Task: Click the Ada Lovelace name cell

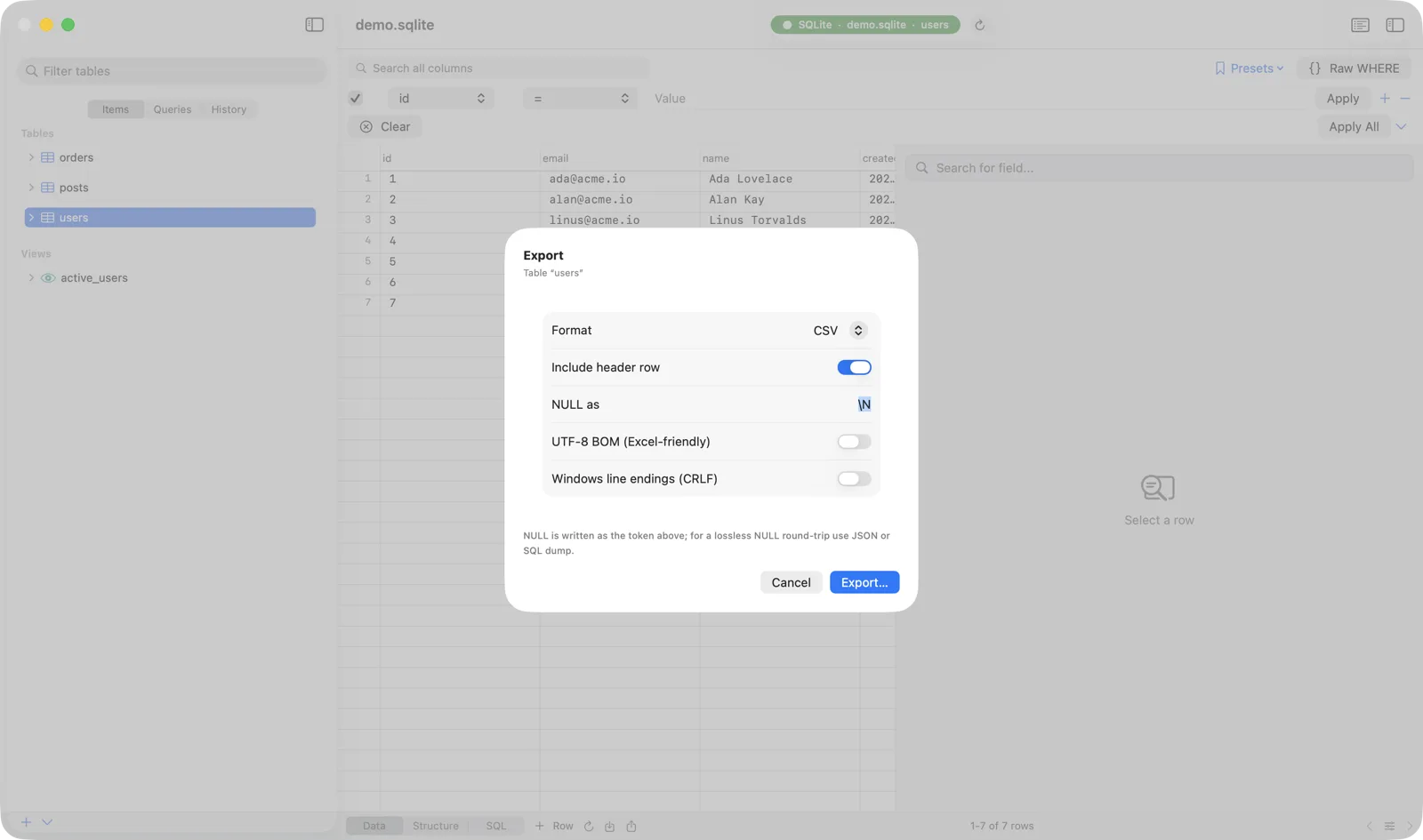Action: pyautogui.click(x=780, y=179)
